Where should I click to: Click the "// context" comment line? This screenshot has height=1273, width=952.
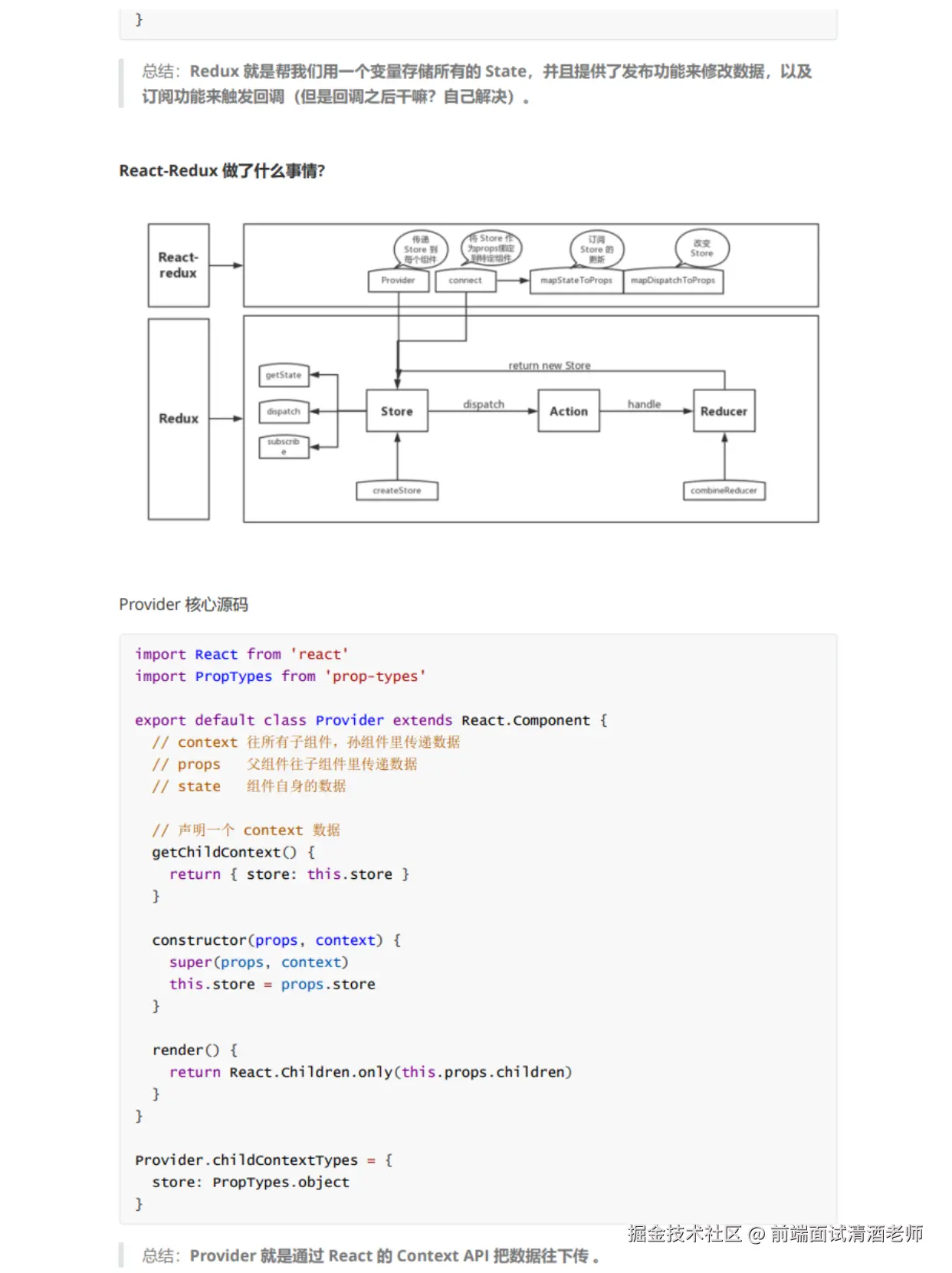point(306,742)
